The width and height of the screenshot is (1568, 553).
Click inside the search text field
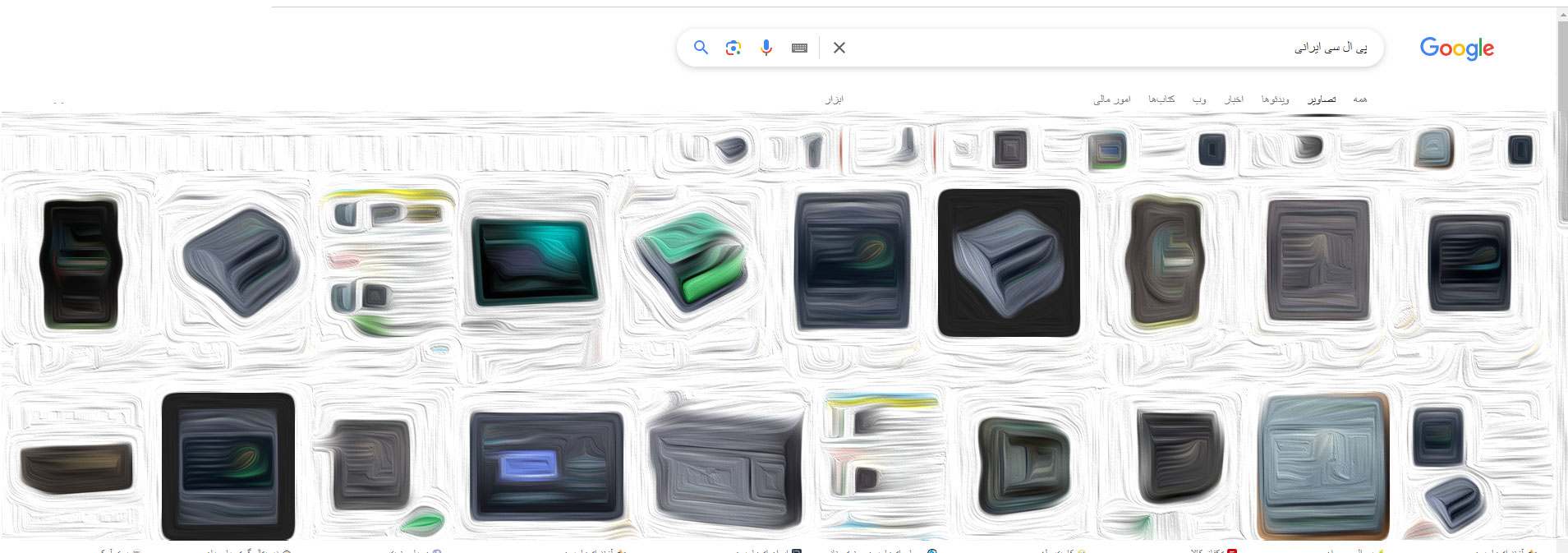point(1068,48)
